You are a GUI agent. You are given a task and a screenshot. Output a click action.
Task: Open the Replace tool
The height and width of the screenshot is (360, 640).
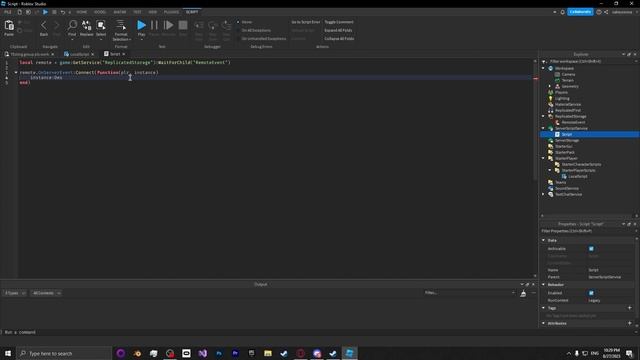click(87, 25)
